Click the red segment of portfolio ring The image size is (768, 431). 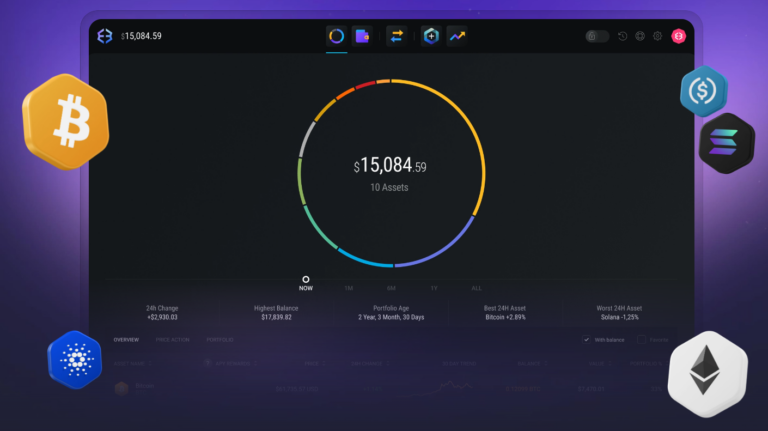[x=365, y=85]
